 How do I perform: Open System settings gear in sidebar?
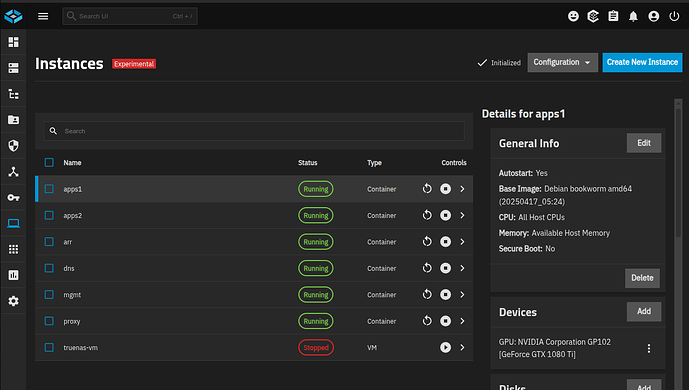pos(14,301)
